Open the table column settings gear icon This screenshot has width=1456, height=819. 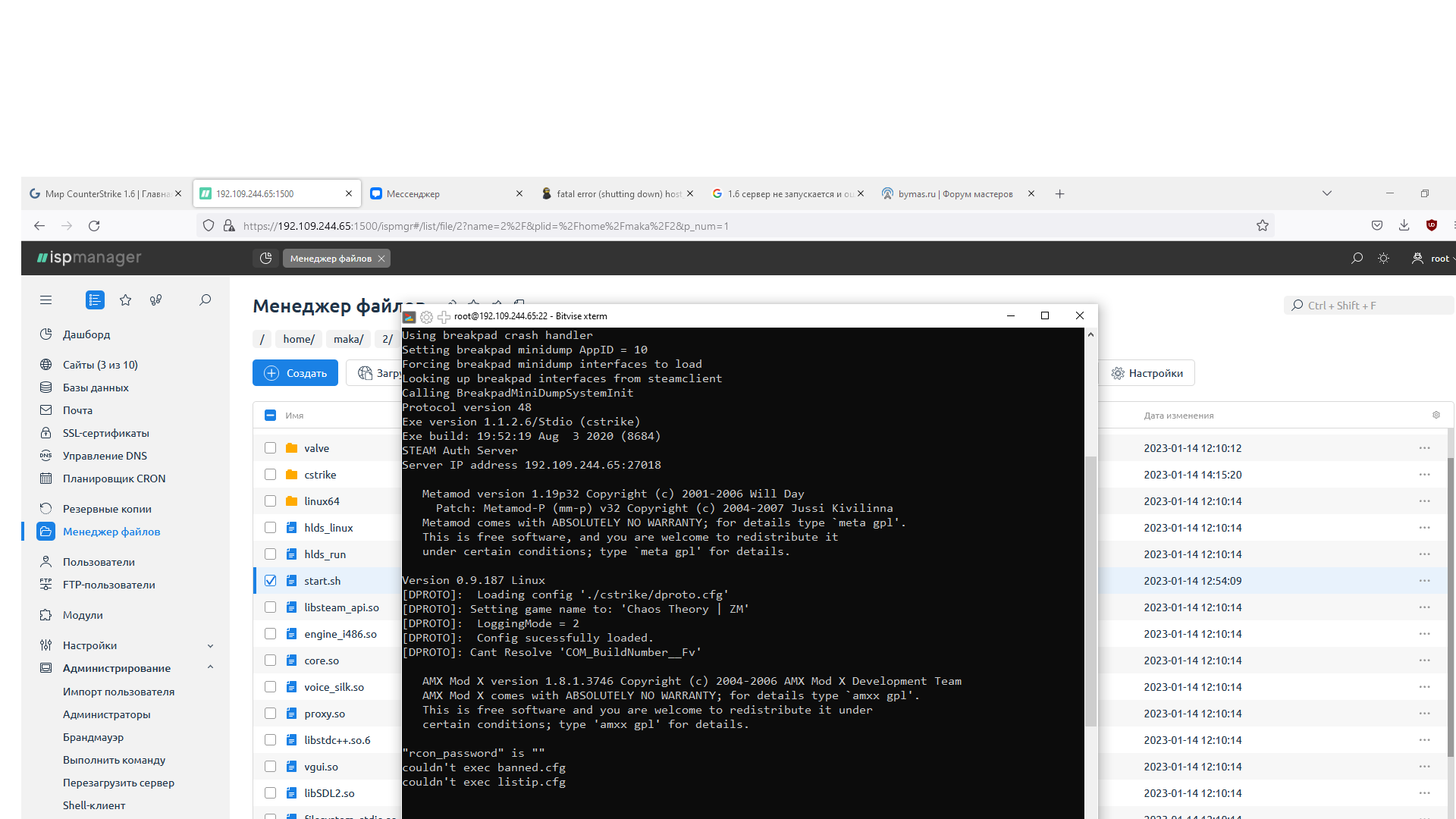[x=1436, y=416]
